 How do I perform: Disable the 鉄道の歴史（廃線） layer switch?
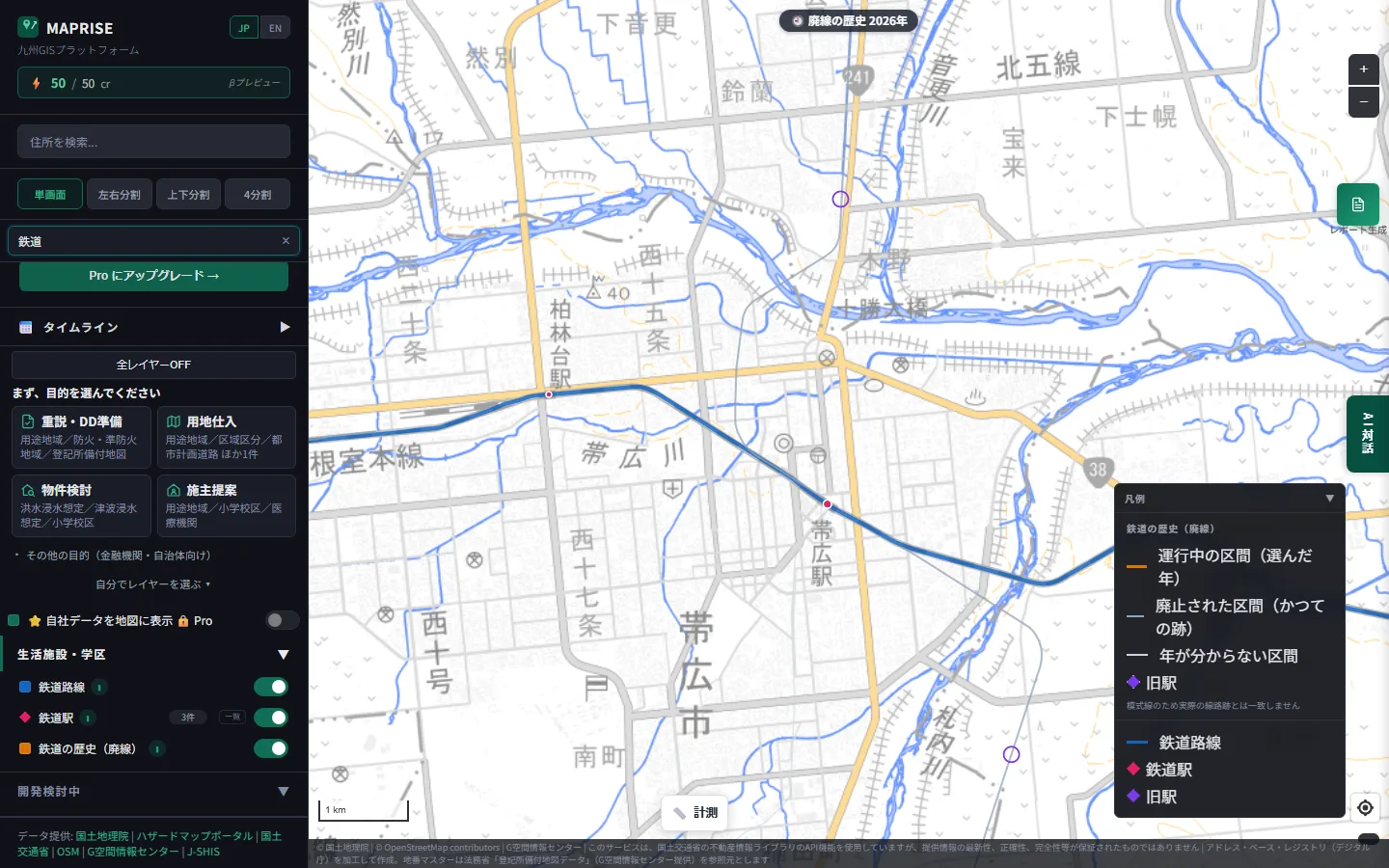(271, 748)
